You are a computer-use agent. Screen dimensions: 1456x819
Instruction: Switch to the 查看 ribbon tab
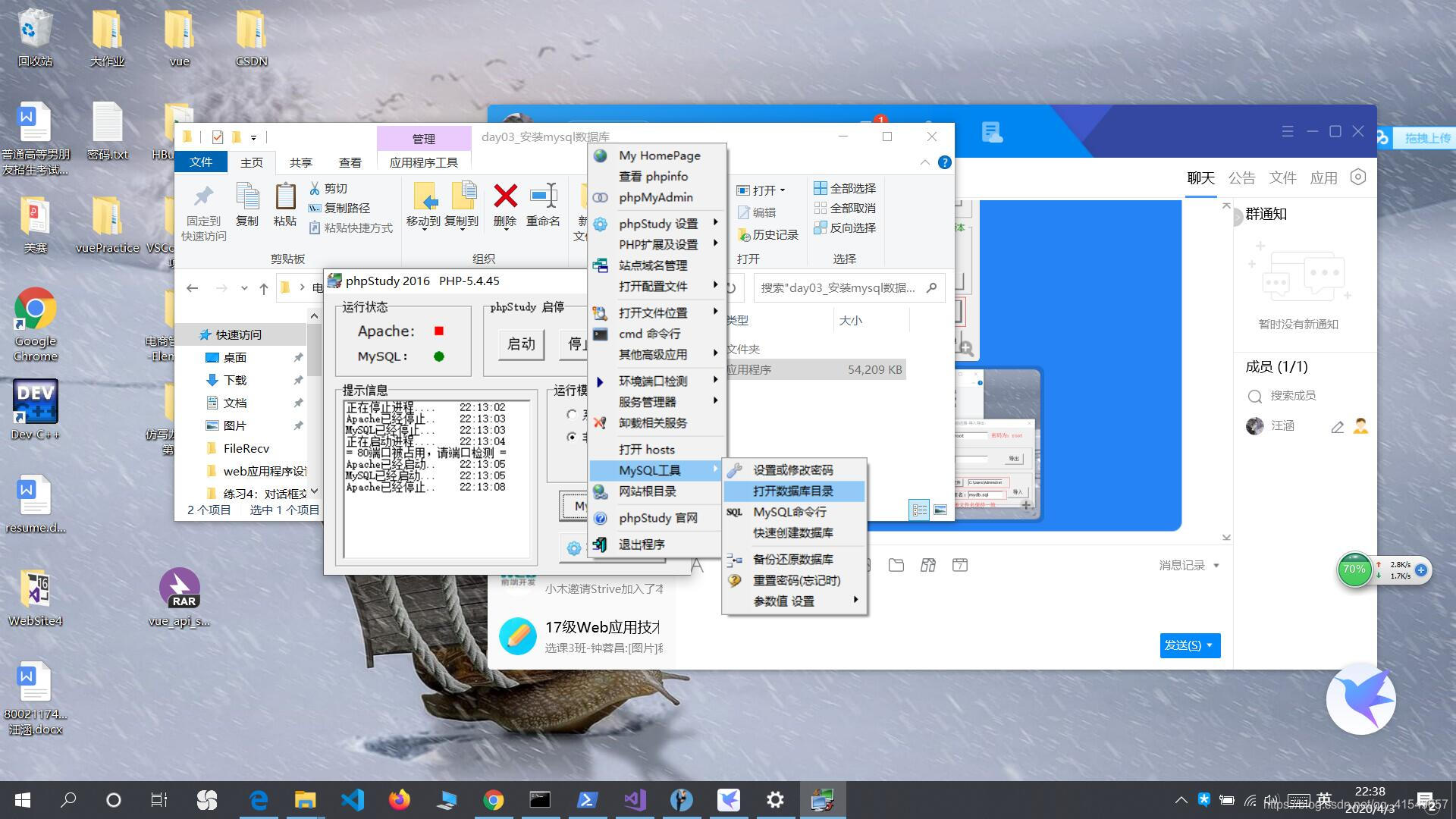[x=350, y=162]
